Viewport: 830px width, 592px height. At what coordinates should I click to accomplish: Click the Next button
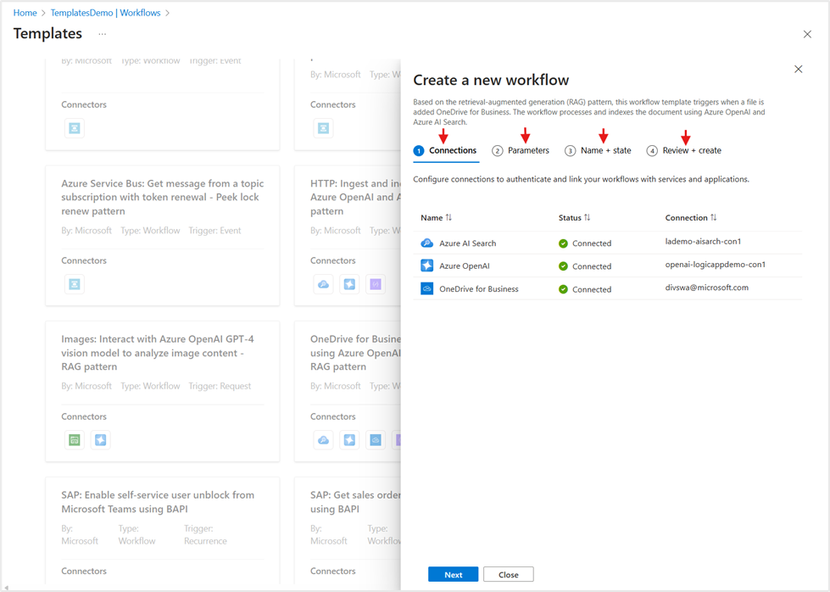[453, 575]
